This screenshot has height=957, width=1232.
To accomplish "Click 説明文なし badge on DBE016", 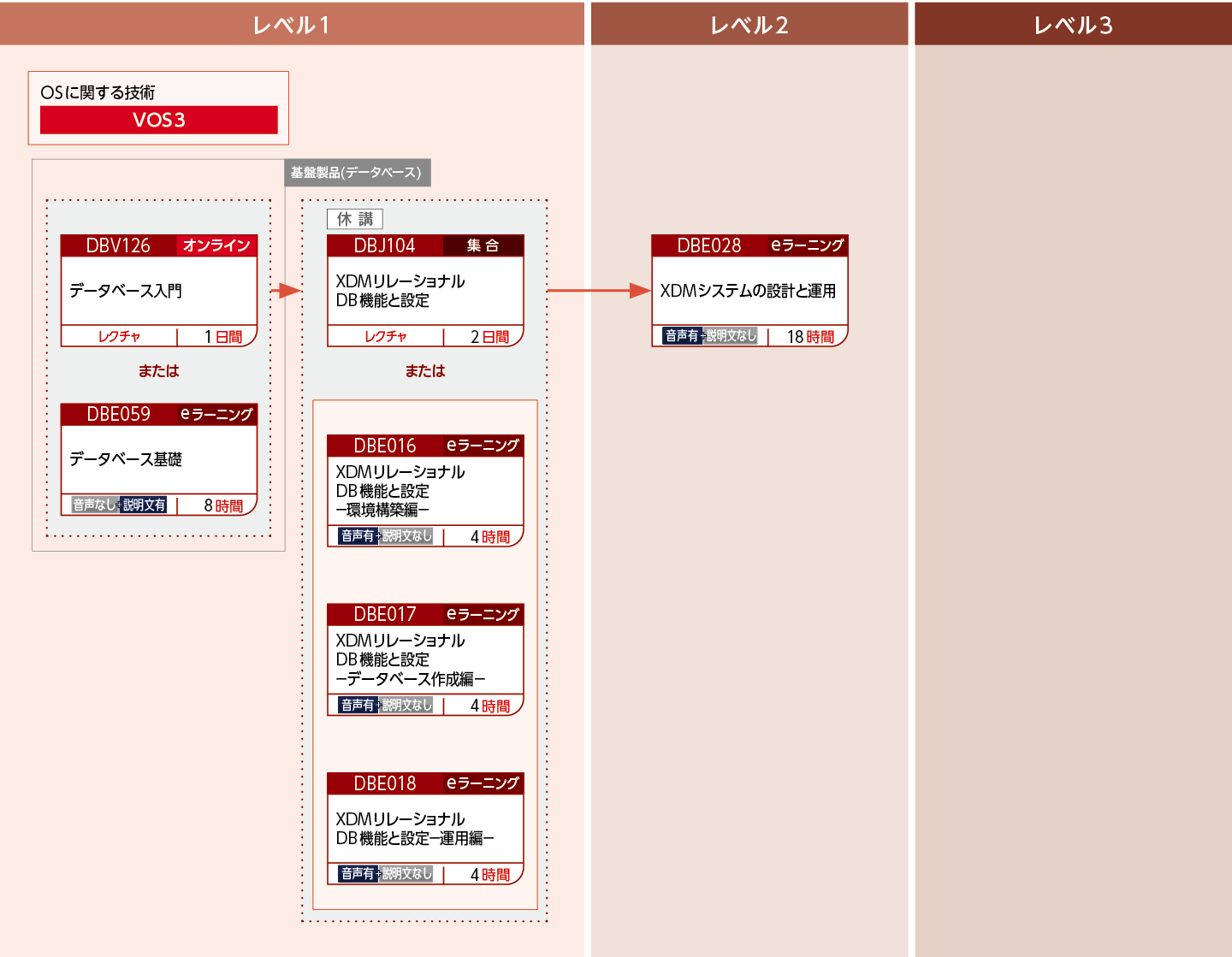I will [407, 536].
